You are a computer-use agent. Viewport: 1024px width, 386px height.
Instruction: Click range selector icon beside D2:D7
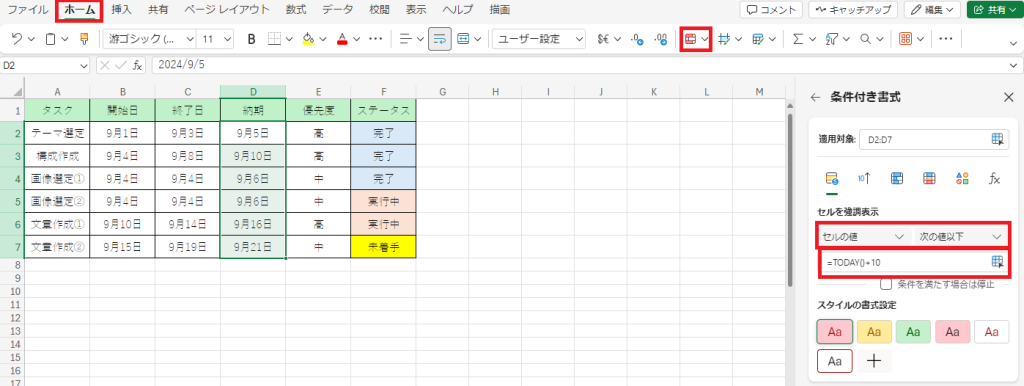[x=997, y=138]
